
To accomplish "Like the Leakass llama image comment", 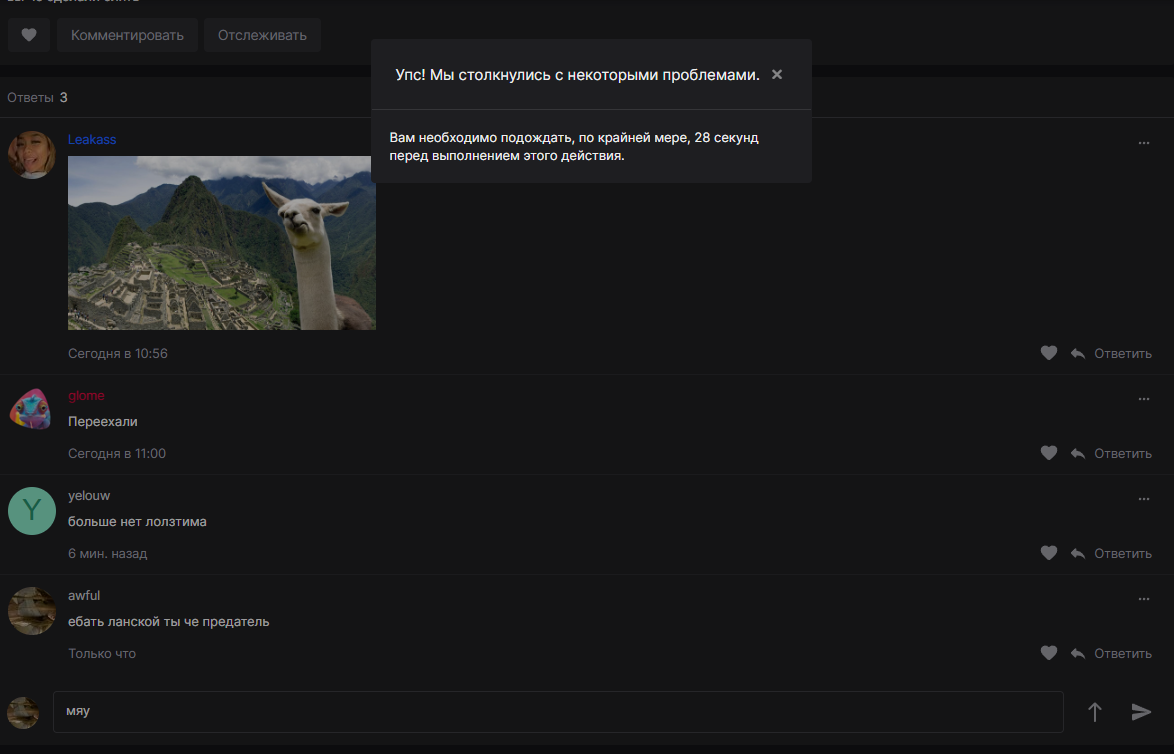I will click(1048, 353).
